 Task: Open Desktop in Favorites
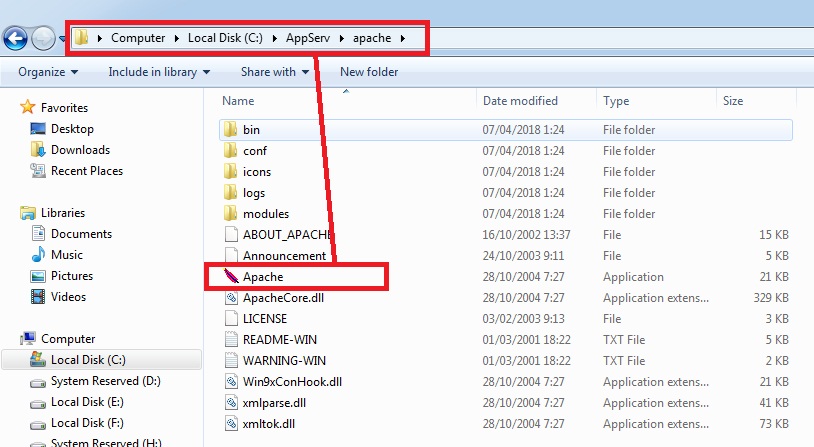click(x=72, y=129)
